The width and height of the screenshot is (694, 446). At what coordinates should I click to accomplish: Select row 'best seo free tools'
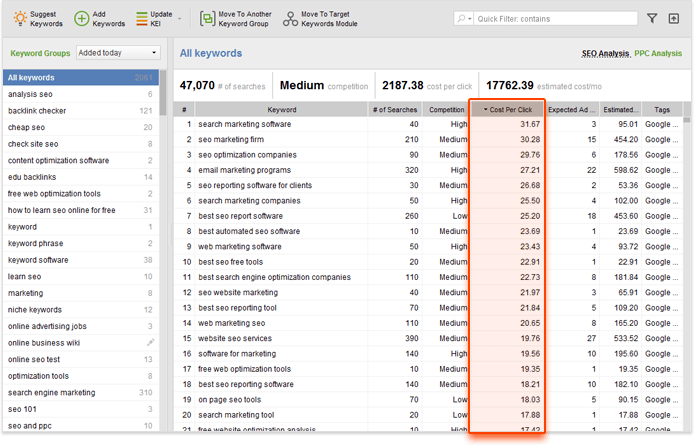(x=428, y=262)
